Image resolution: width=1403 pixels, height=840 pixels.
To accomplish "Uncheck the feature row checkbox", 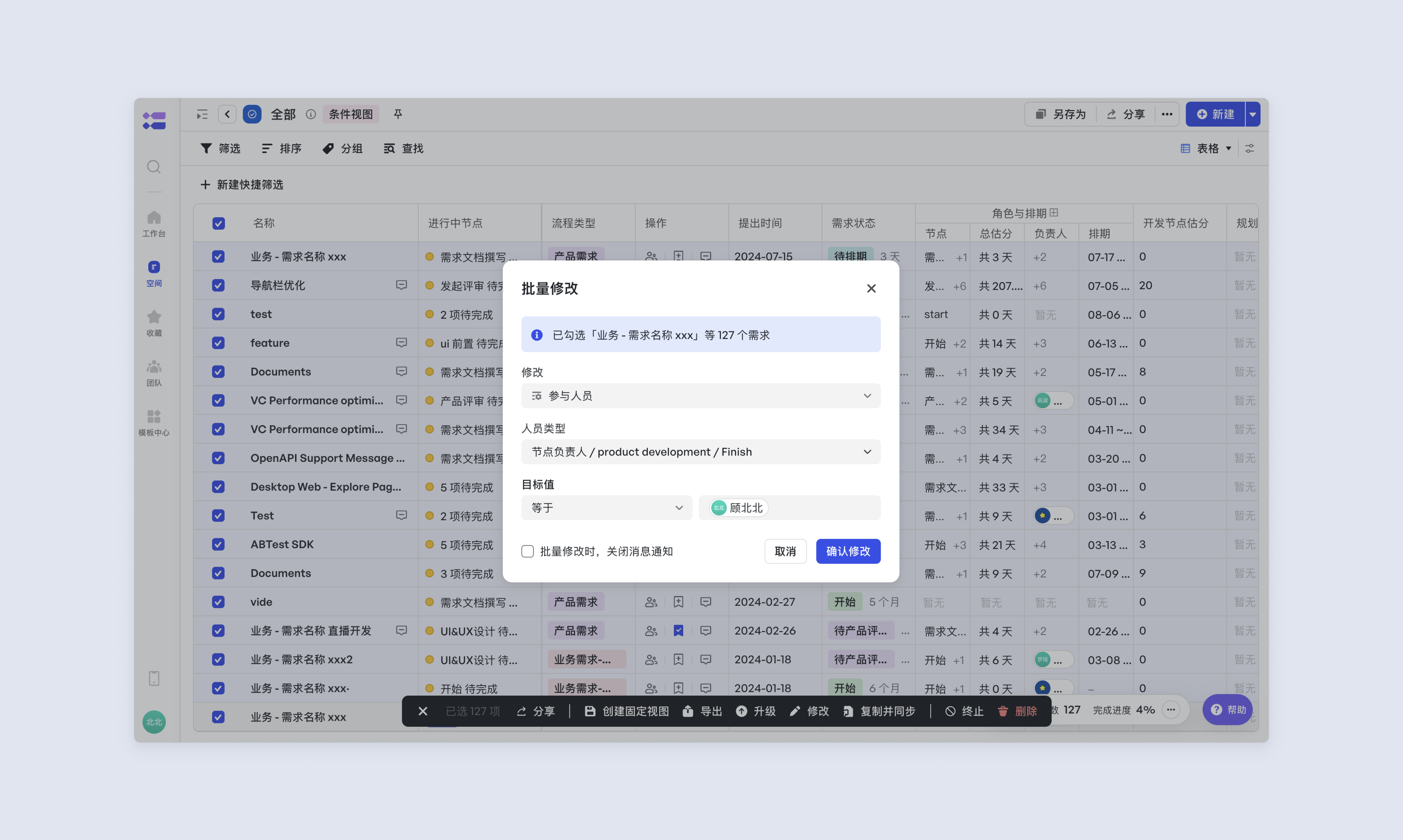I will pyautogui.click(x=218, y=343).
